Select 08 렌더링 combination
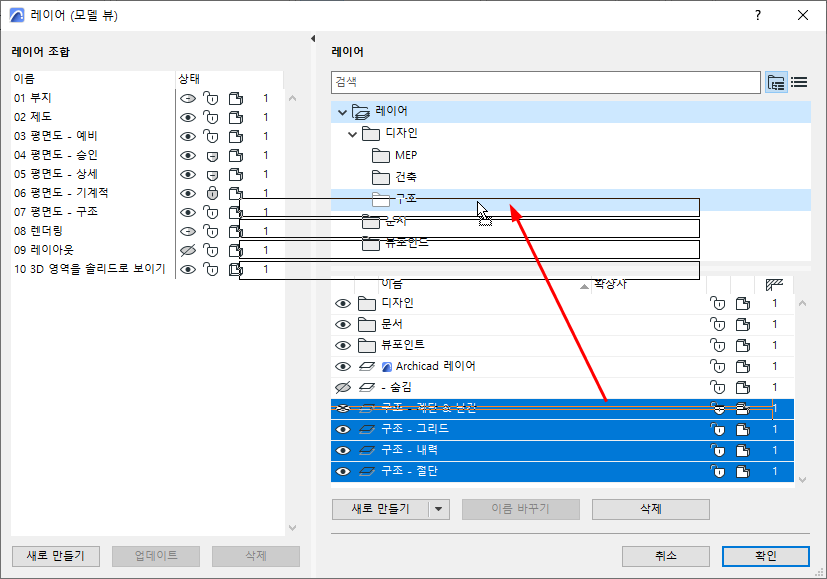 point(39,231)
